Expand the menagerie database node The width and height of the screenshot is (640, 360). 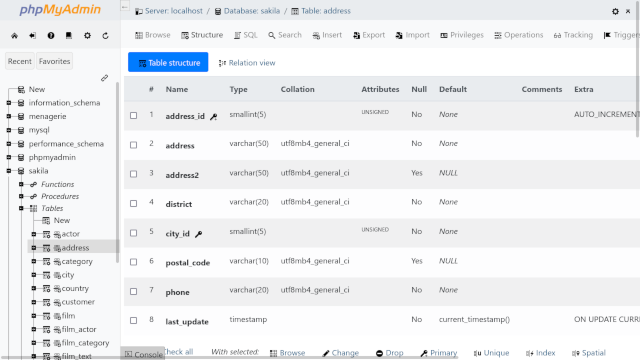coord(9,116)
